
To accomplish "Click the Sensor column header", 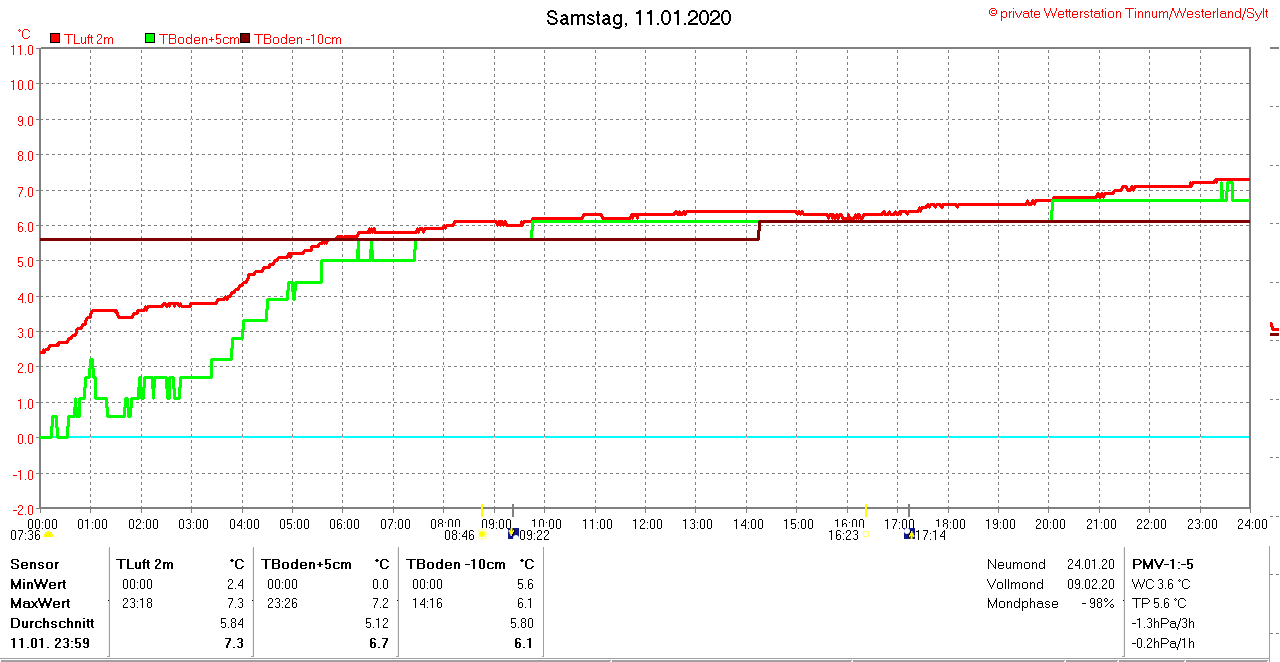I will pos(34,564).
